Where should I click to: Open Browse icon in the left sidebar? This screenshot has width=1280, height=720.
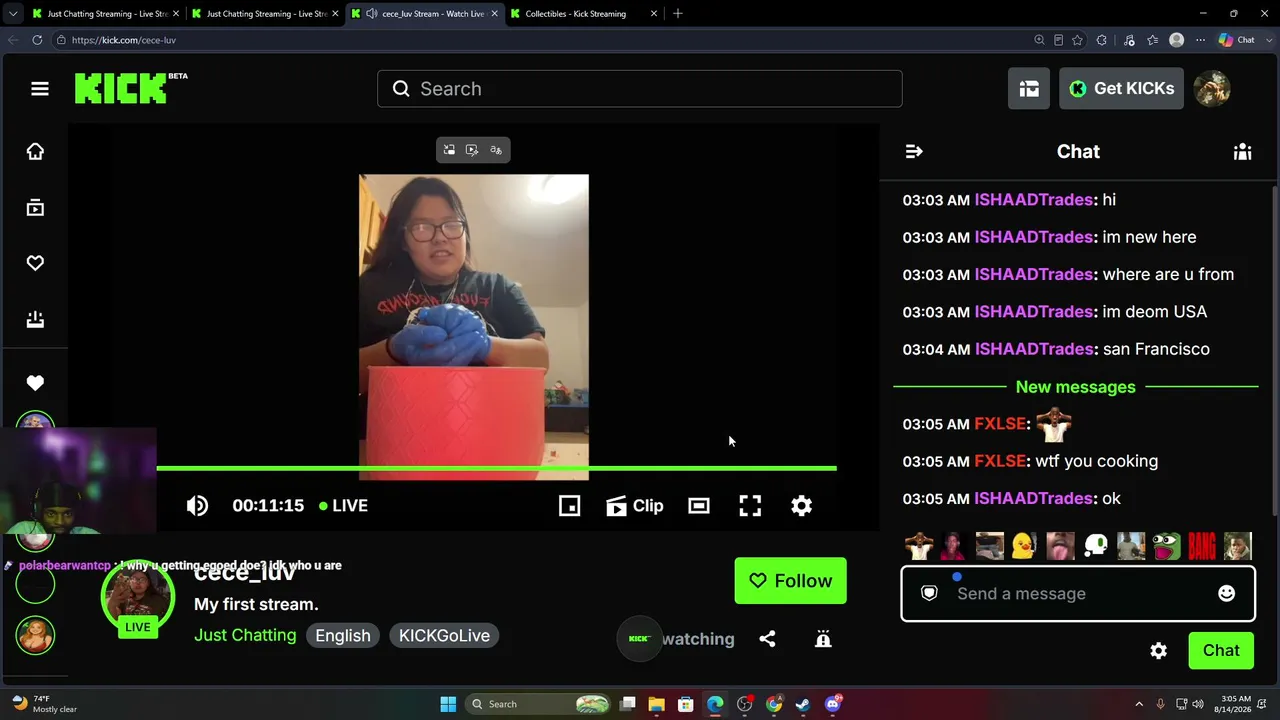pos(35,207)
